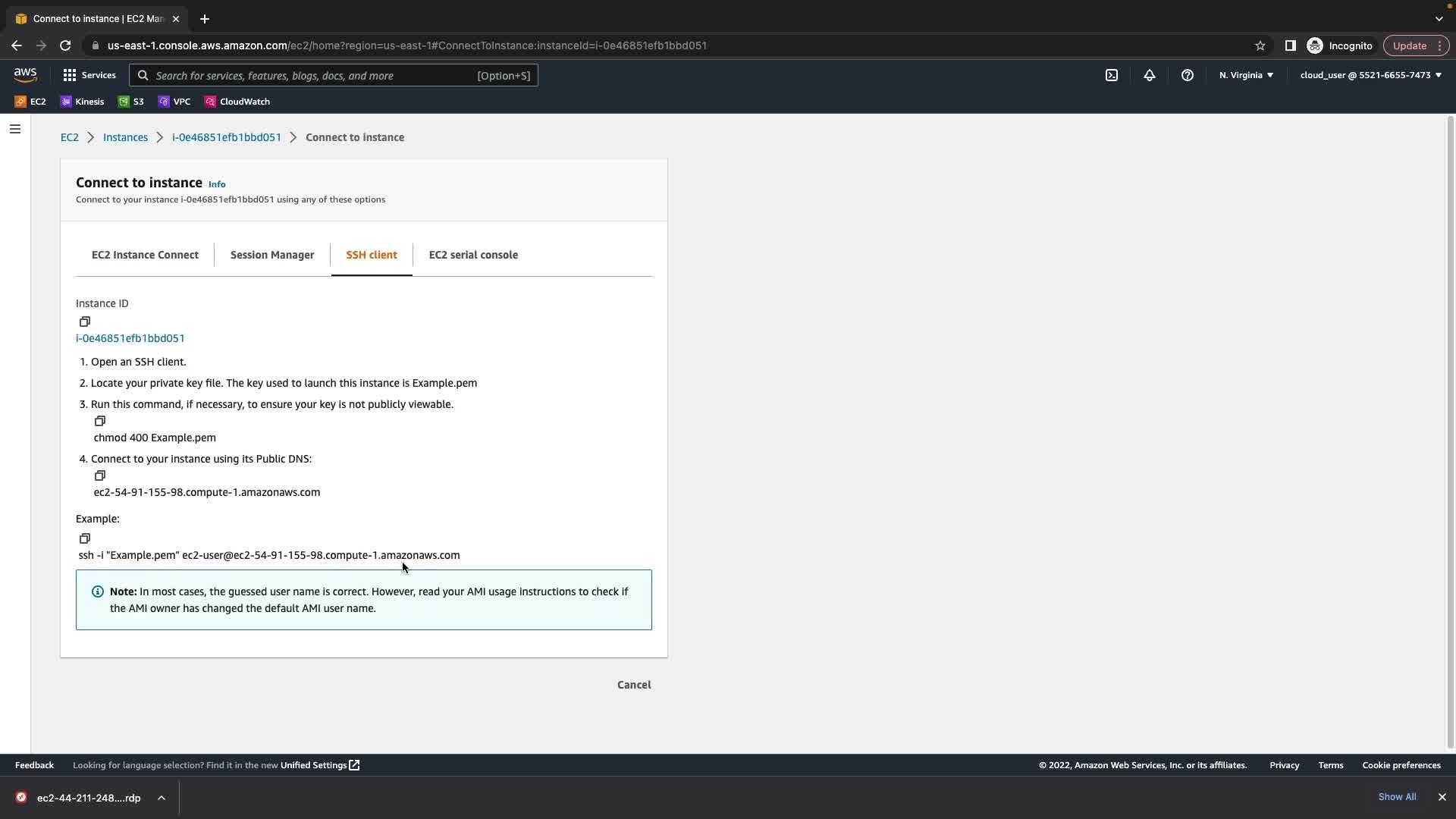This screenshot has height=819, width=1456.
Task: Open the Instances breadcrumb link
Action: 125,137
